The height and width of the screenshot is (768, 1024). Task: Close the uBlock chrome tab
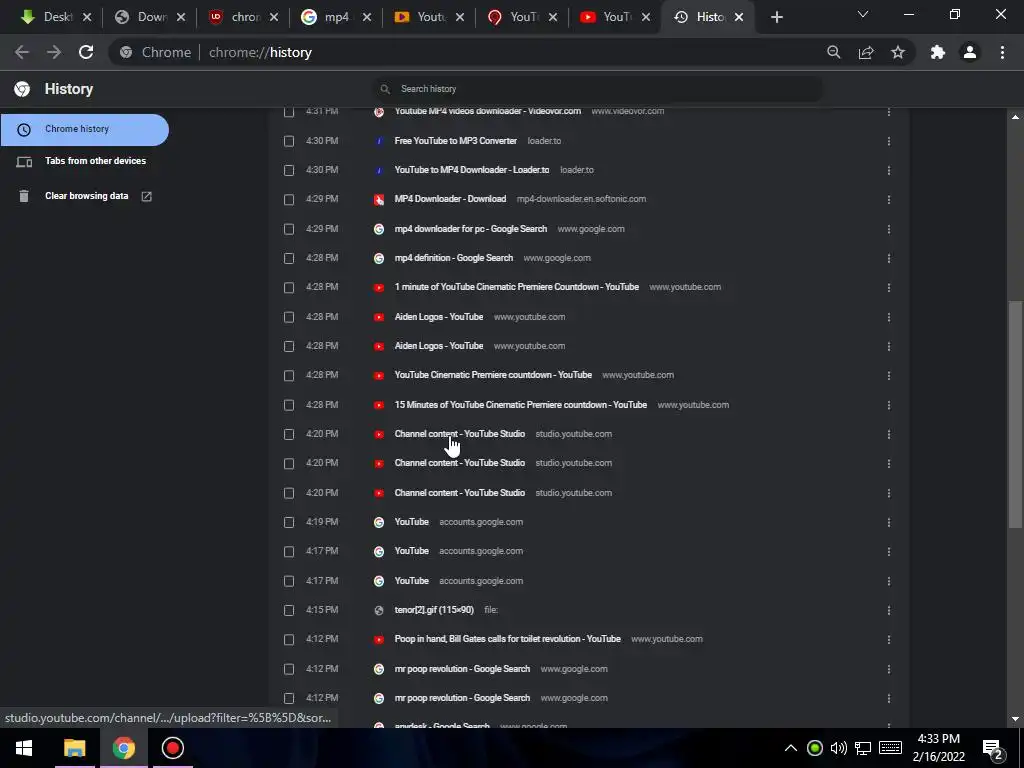(x=274, y=18)
